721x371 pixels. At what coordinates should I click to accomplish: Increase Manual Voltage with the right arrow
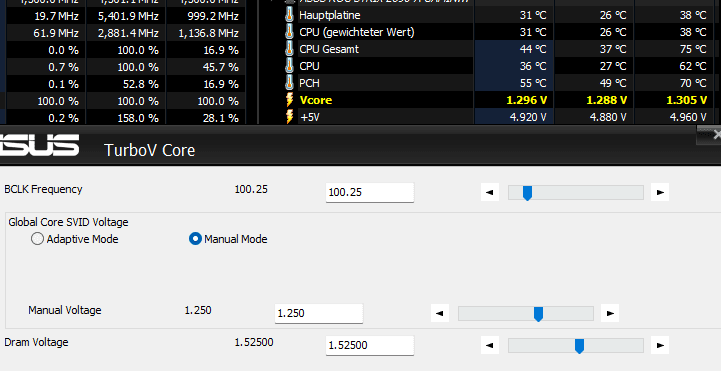click(x=610, y=313)
